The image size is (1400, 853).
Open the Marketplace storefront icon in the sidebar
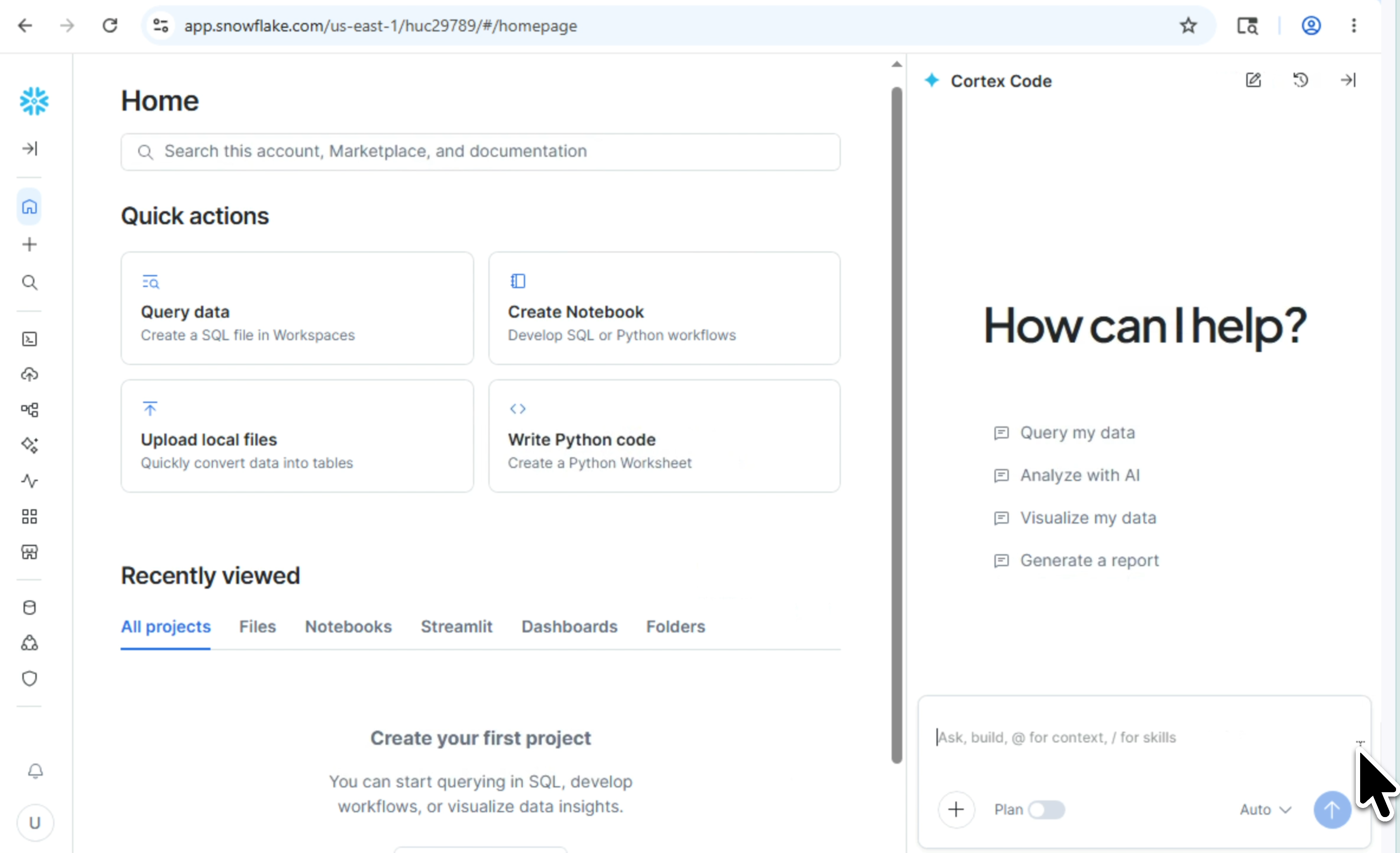pos(30,552)
